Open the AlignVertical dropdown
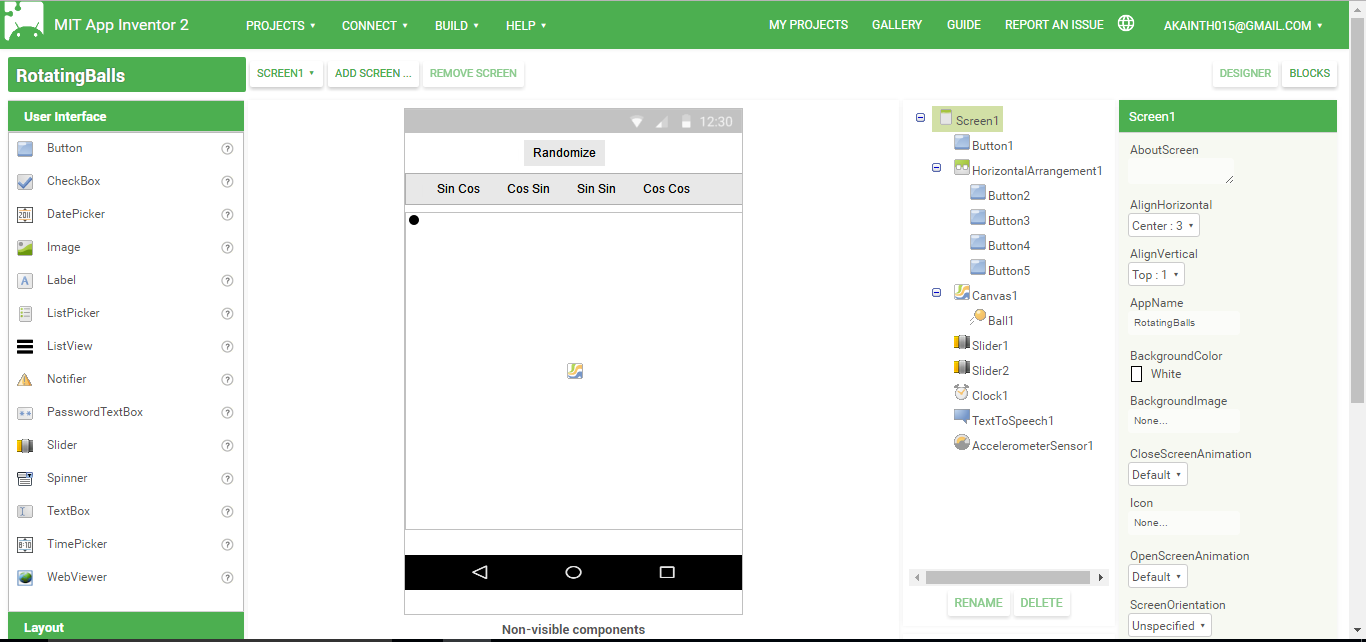Viewport: 1366px width, 642px height. click(1157, 275)
